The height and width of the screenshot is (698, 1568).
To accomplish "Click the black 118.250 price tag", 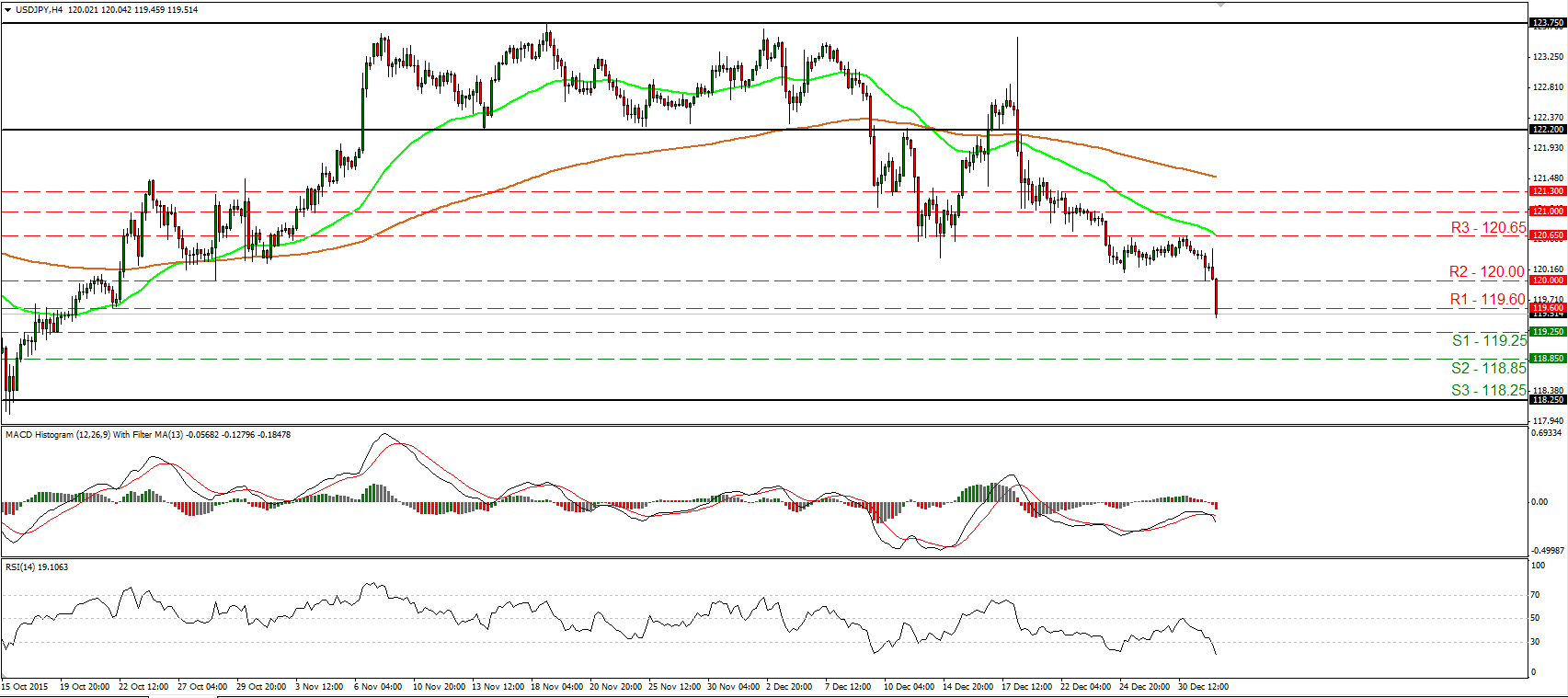I will pos(1547,400).
